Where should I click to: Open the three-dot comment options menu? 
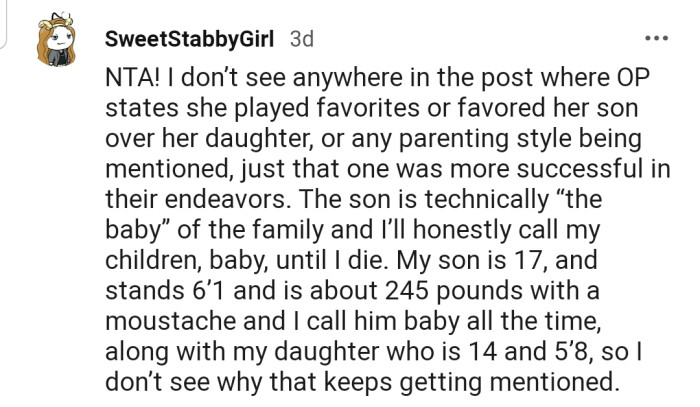click(654, 40)
